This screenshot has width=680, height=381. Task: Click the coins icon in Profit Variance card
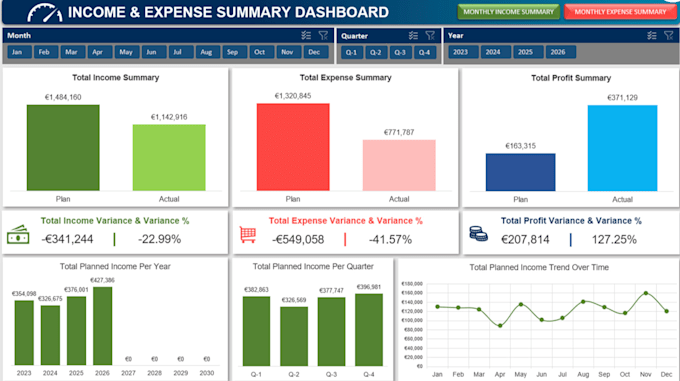[x=478, y=233]
